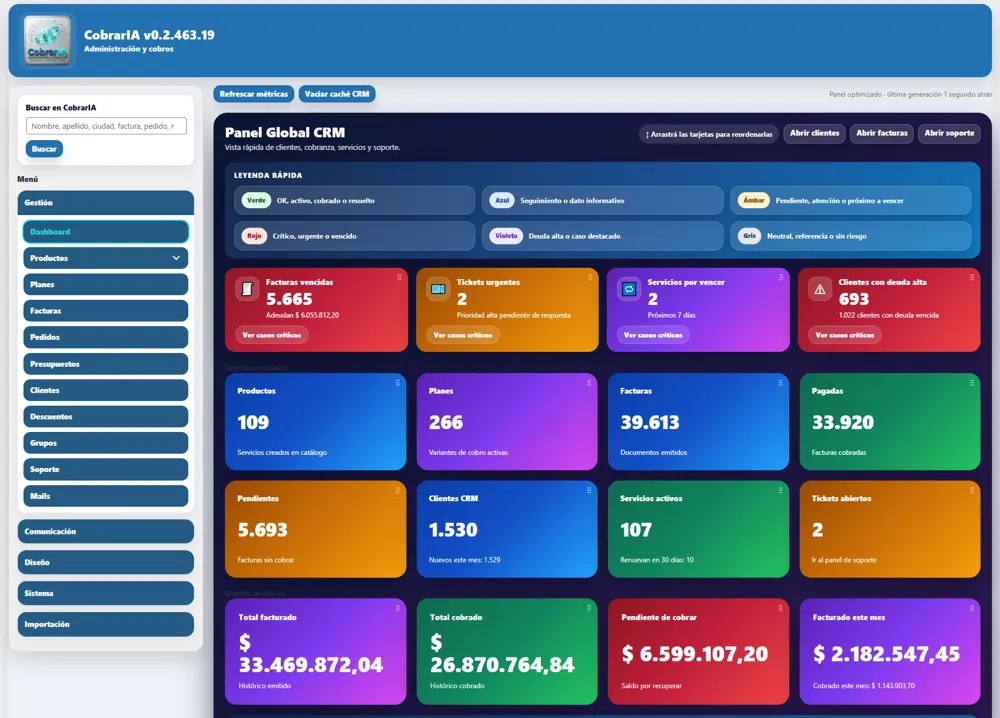Collapse the Gestión menu section
1000x718 pixels.
coord(105,203)
